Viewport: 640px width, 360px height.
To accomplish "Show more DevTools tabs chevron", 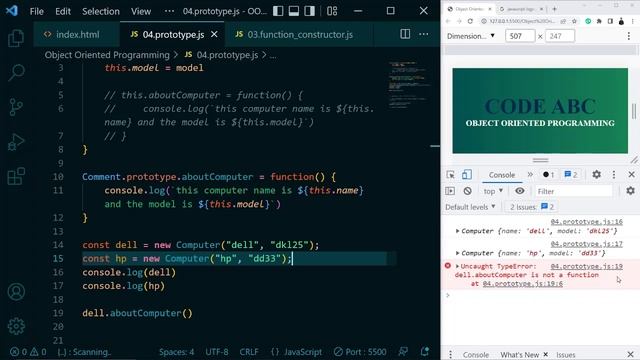I will click(530, 174).
